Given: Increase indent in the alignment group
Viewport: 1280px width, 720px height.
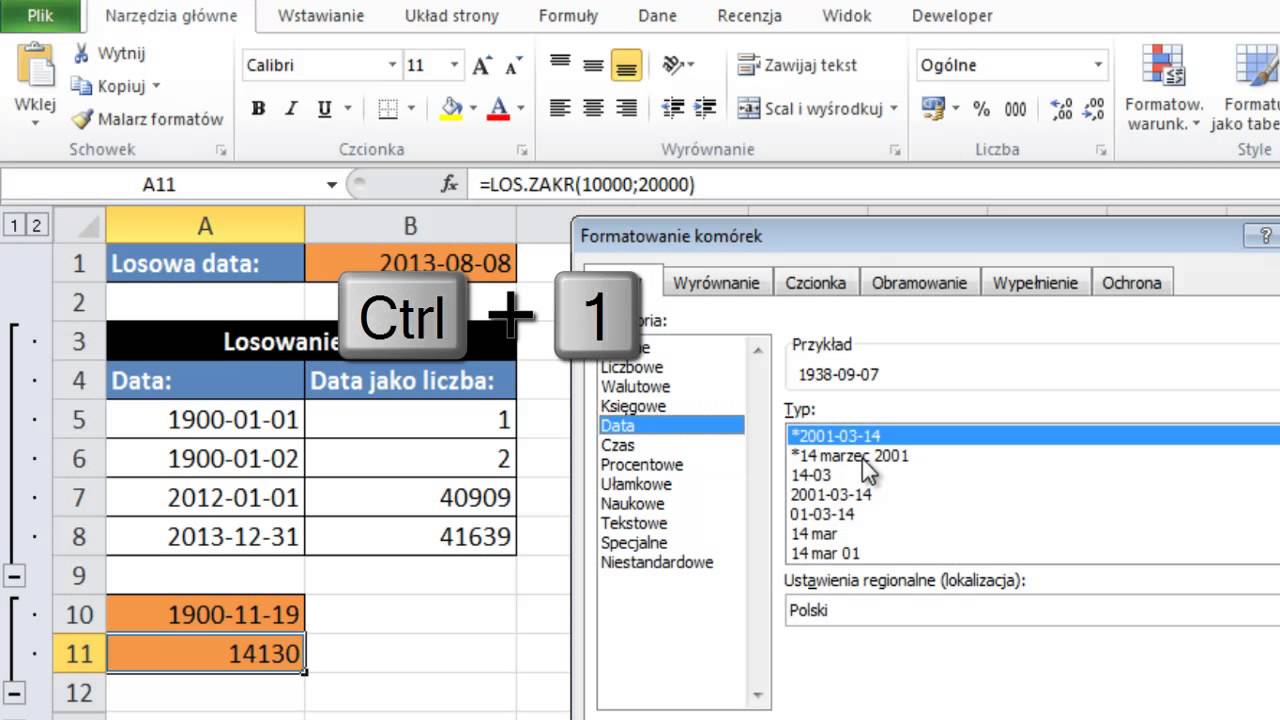Looking at the screenshot, I should pyautogui.click(x=705, y=108).
